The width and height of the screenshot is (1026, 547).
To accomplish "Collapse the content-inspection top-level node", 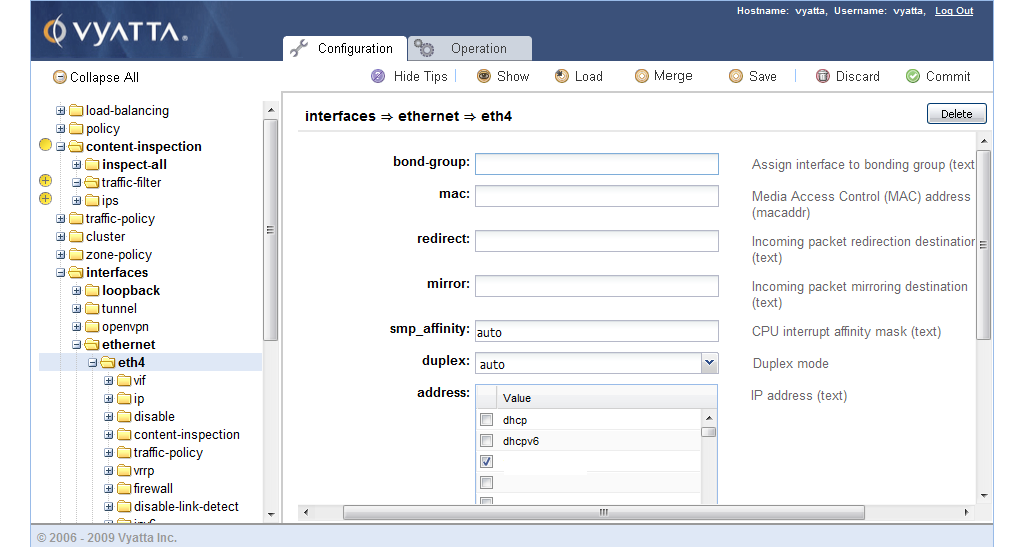I will [x=60, y=147].
